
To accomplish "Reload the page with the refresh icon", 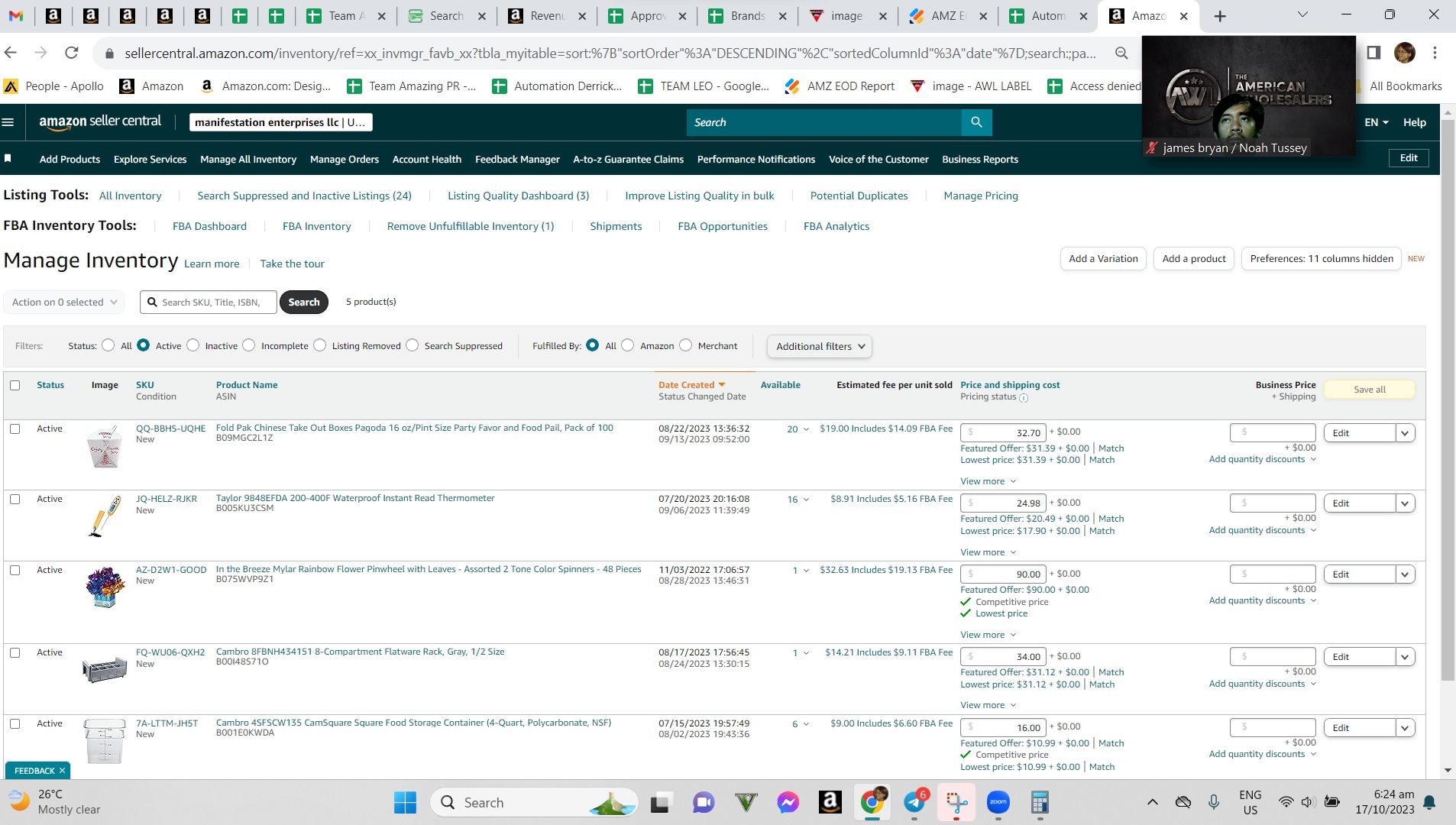I will click(71, 53).
